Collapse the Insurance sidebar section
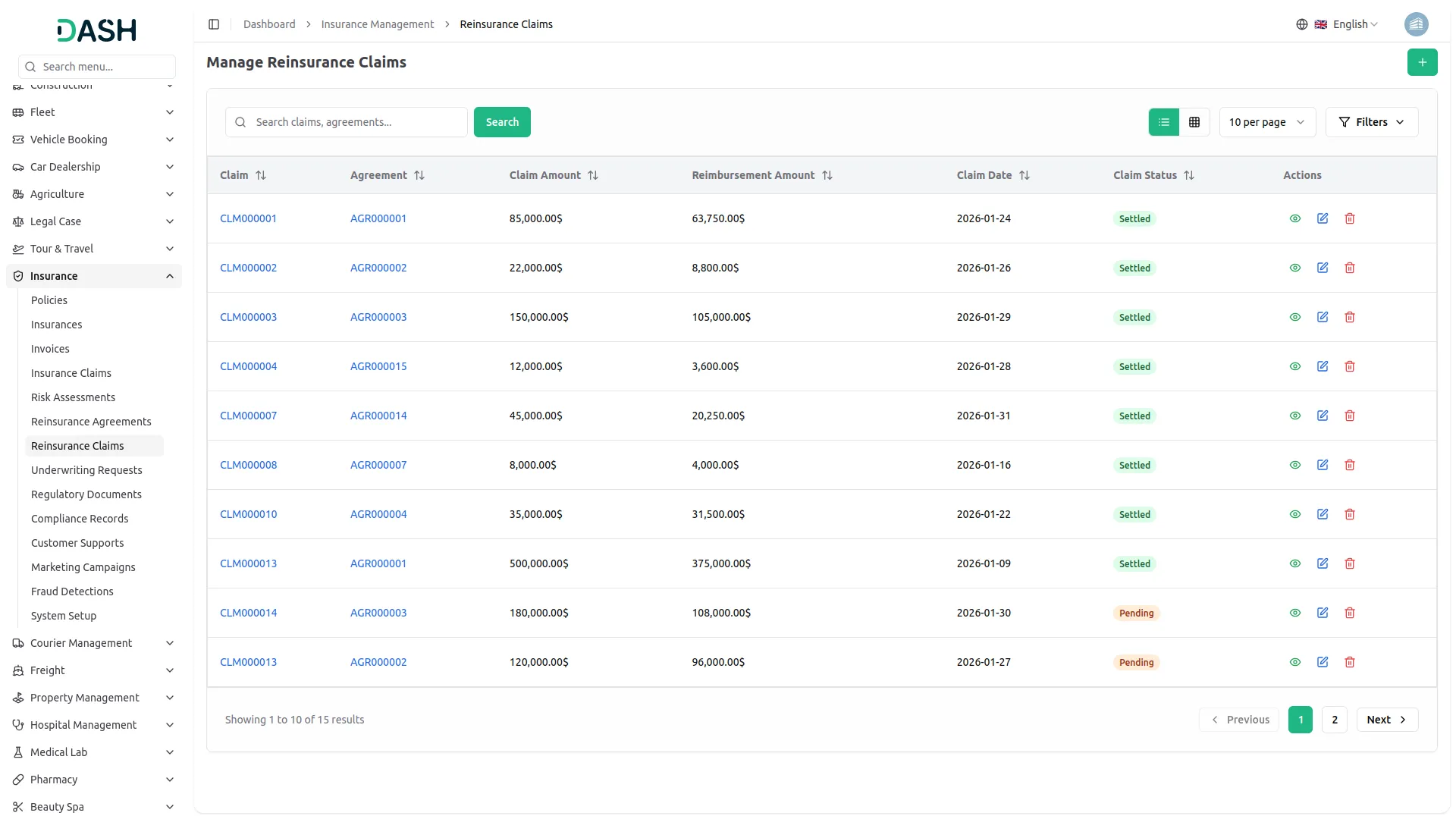 point(93,275)
